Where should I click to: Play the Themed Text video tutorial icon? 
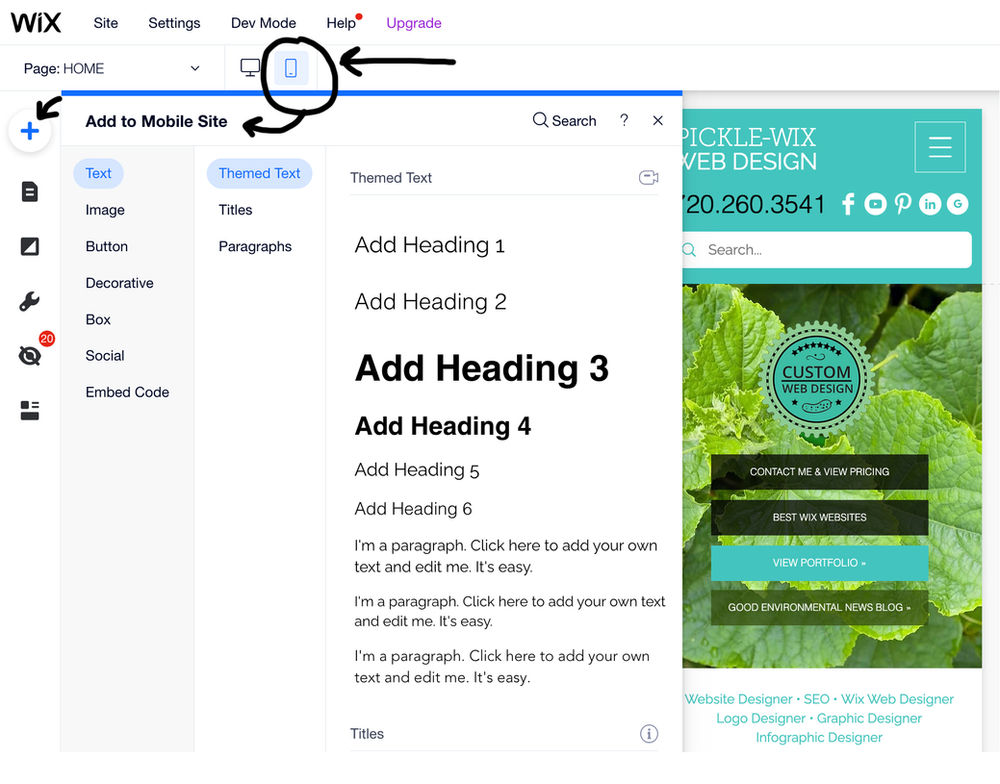tap(648, 176)
